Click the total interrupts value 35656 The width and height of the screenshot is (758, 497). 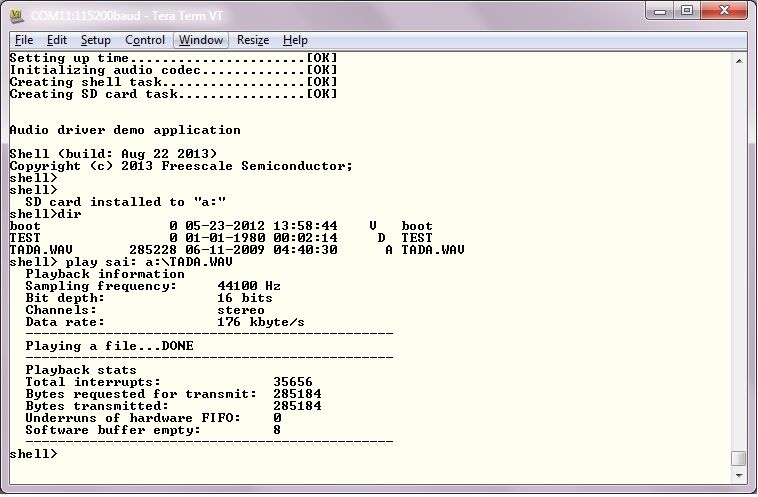293,382
